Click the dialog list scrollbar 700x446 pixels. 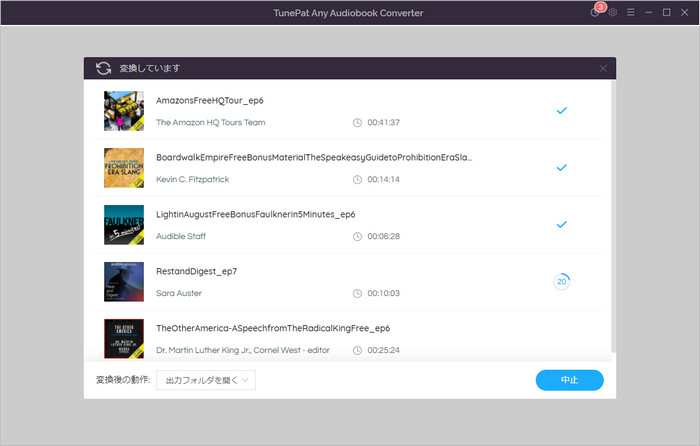pyautogui.click(x=613, y=217)
